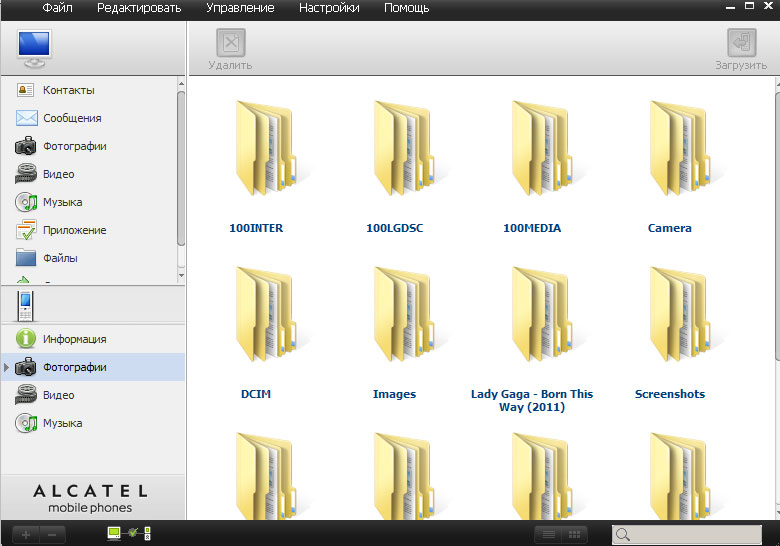This screenshot has width=780, height=546.
Task: Click the plus button in bottom bar
Action: point(26,535)
